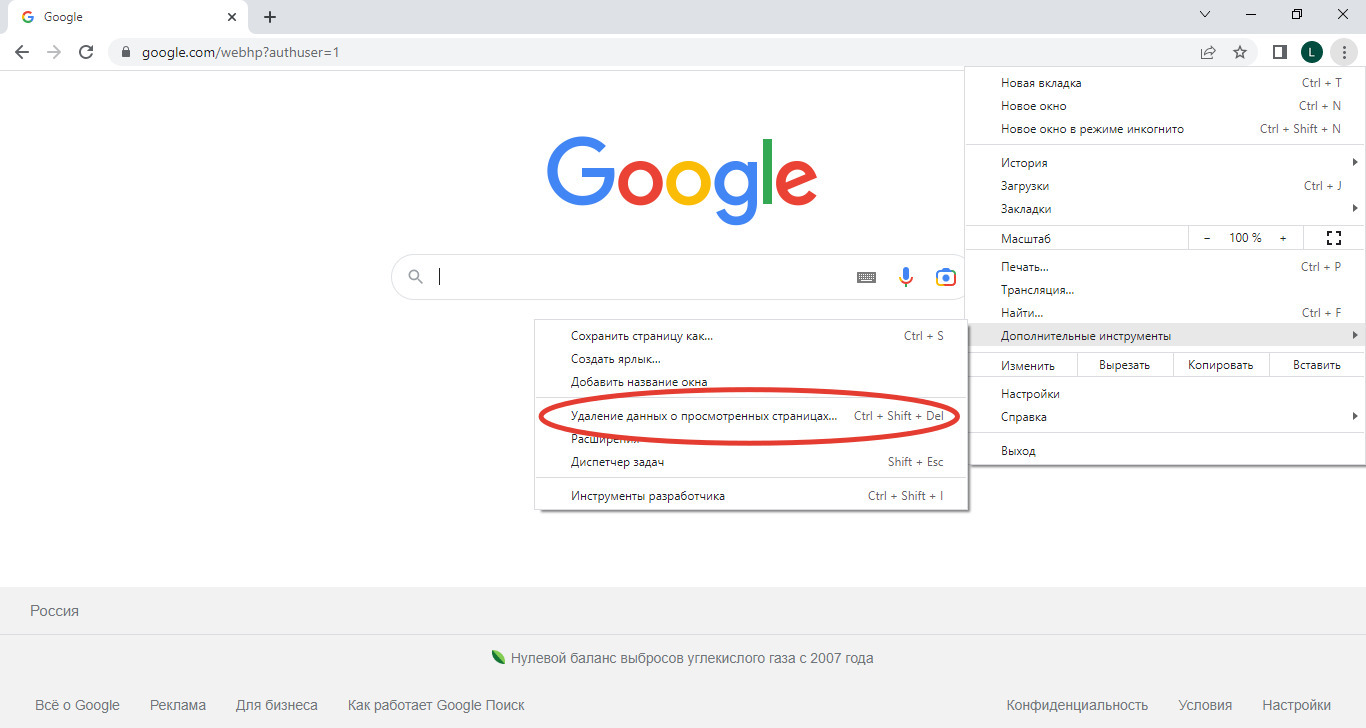Click the Россия country label
Screen dimensions: 1366x728
click(54, 611)
